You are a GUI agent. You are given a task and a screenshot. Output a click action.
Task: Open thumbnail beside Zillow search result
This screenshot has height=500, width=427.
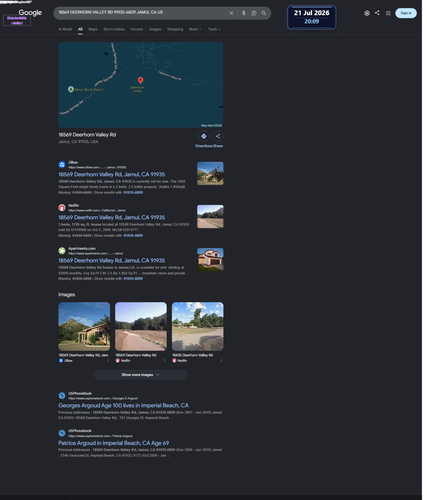[x=210, y=173]
